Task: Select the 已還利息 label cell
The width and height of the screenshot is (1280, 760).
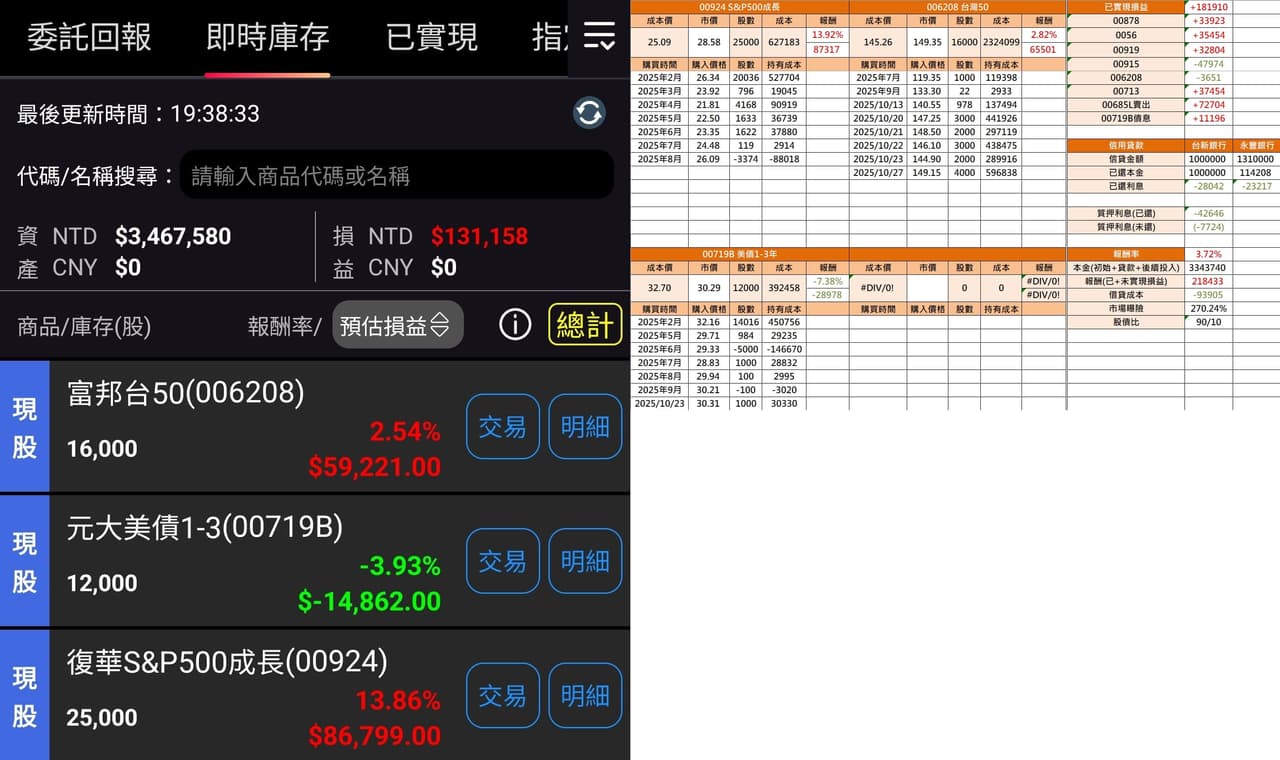Action: pos(1125,186)
